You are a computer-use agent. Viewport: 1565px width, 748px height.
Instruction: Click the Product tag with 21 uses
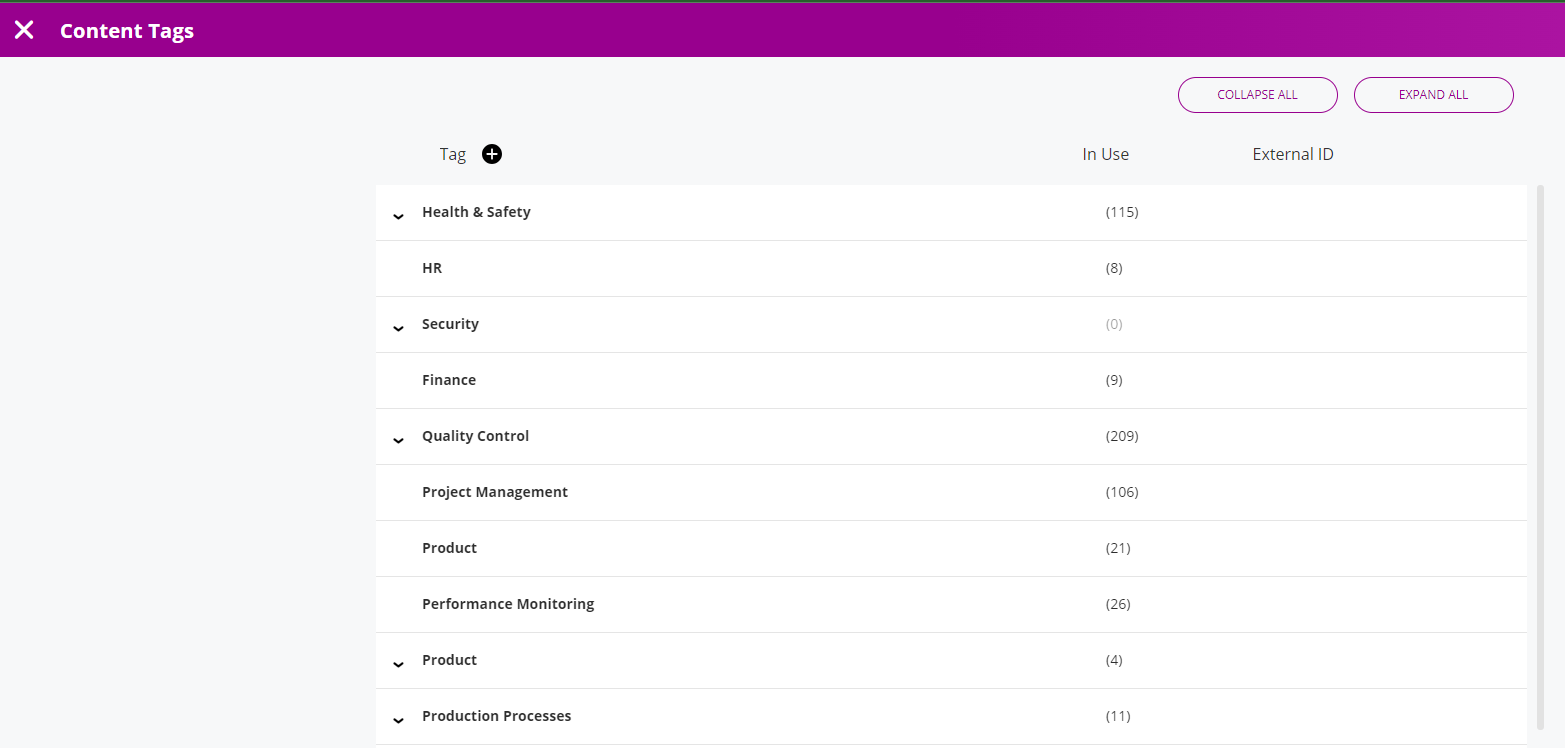point(449,548)
